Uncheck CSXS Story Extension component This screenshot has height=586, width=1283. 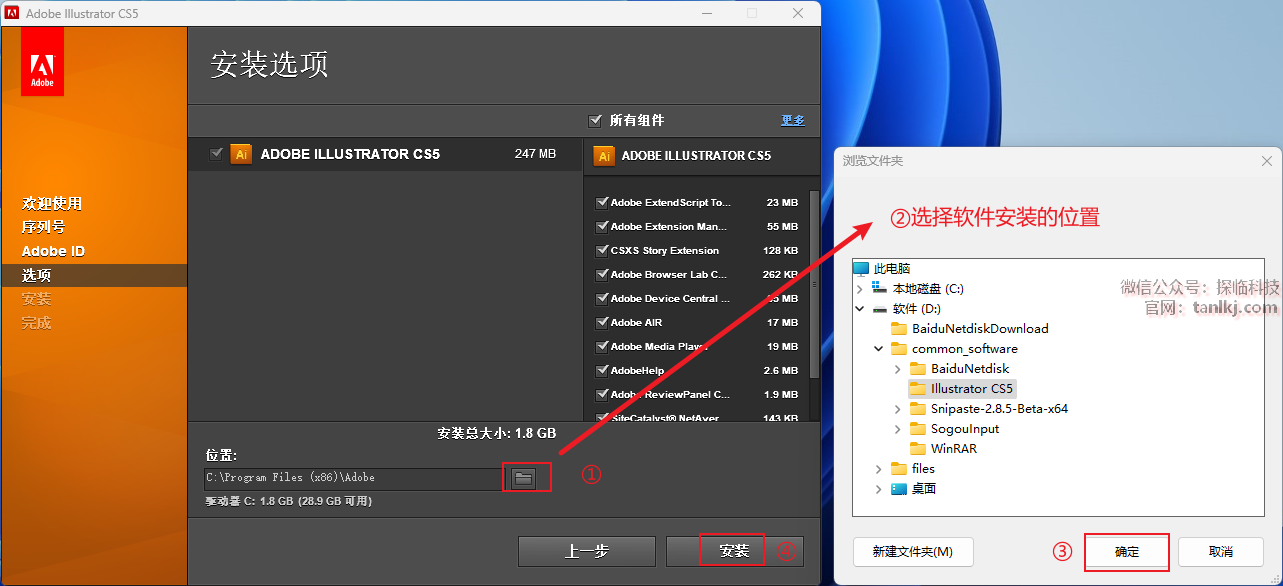coord(602,250)
